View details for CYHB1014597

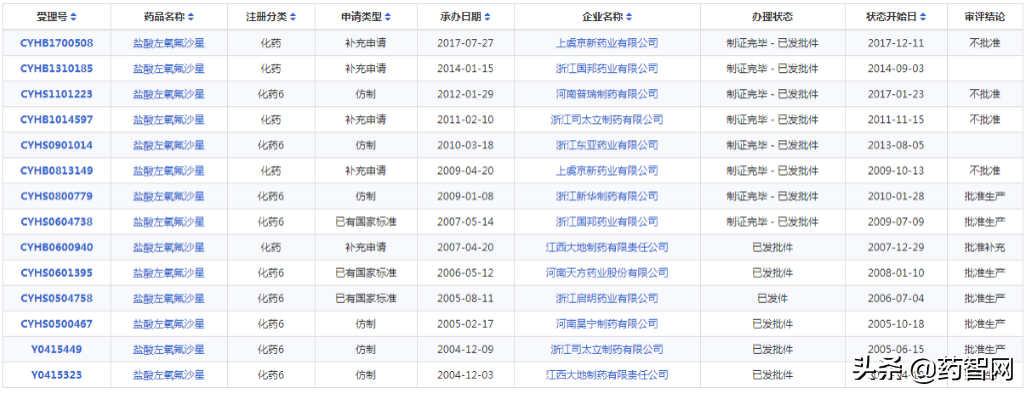[x=56, y=120]
